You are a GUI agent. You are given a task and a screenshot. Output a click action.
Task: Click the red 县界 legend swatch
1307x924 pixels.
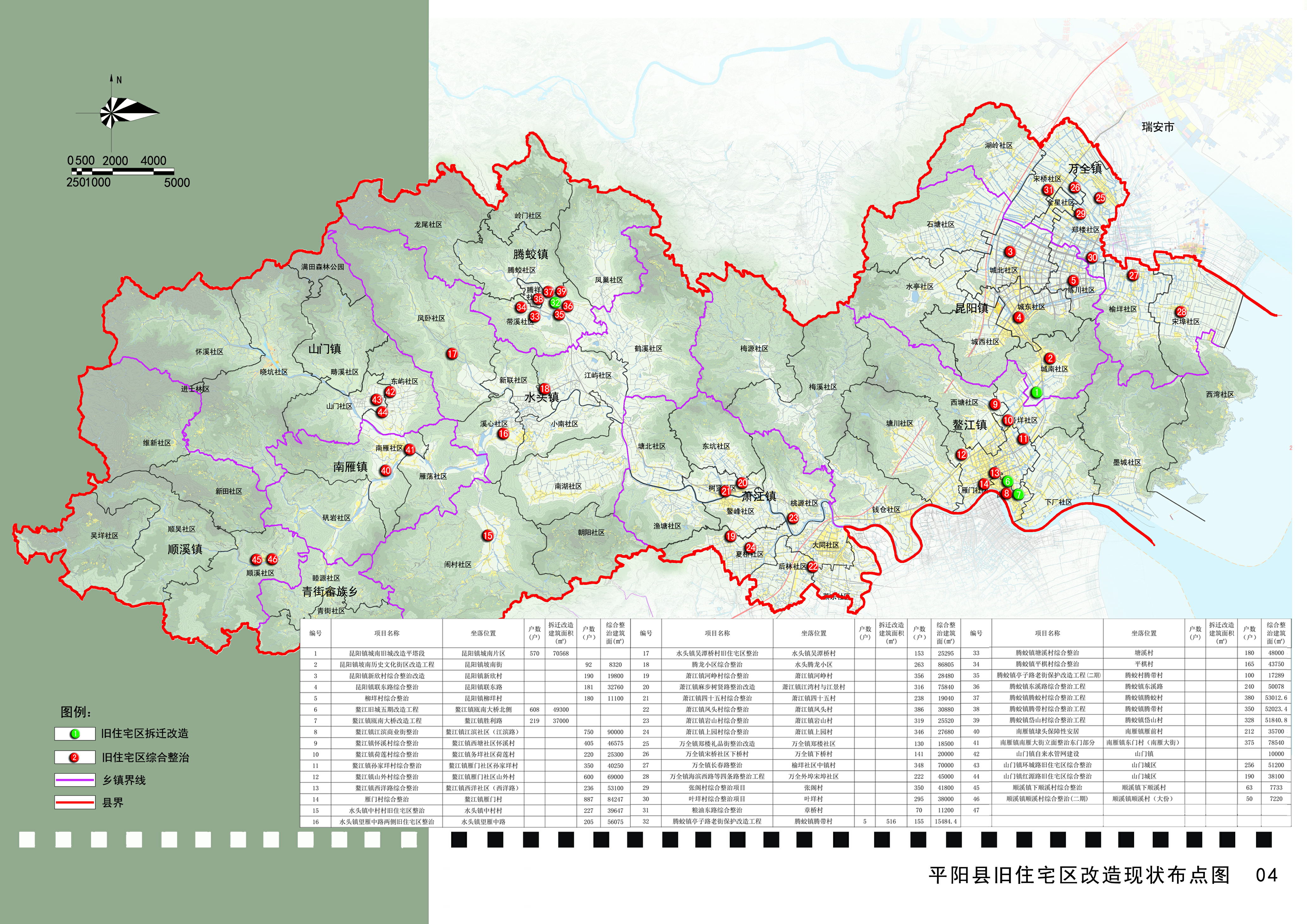pos(75,802)
